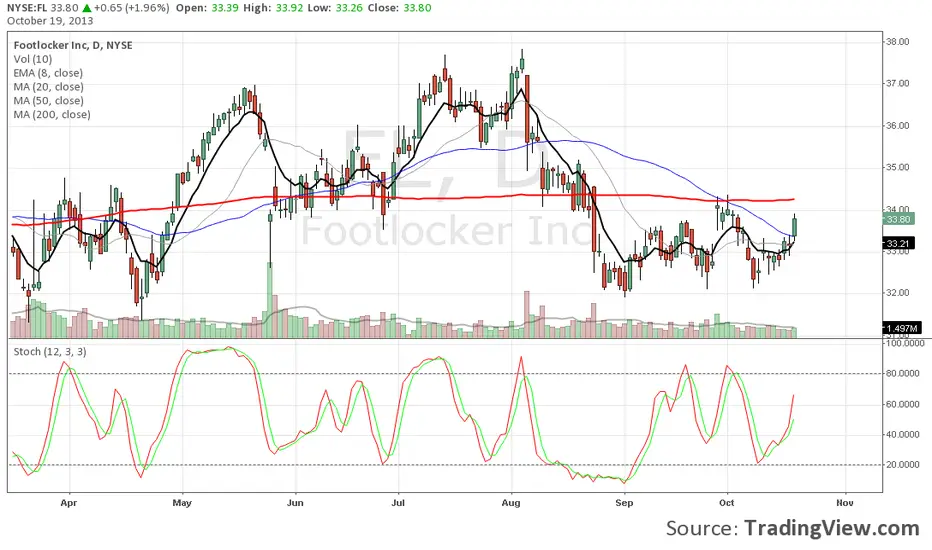This screenshot has height=550, width=932.
Task: Click the 40.0000 stochastic axis label
Action: 903,435
